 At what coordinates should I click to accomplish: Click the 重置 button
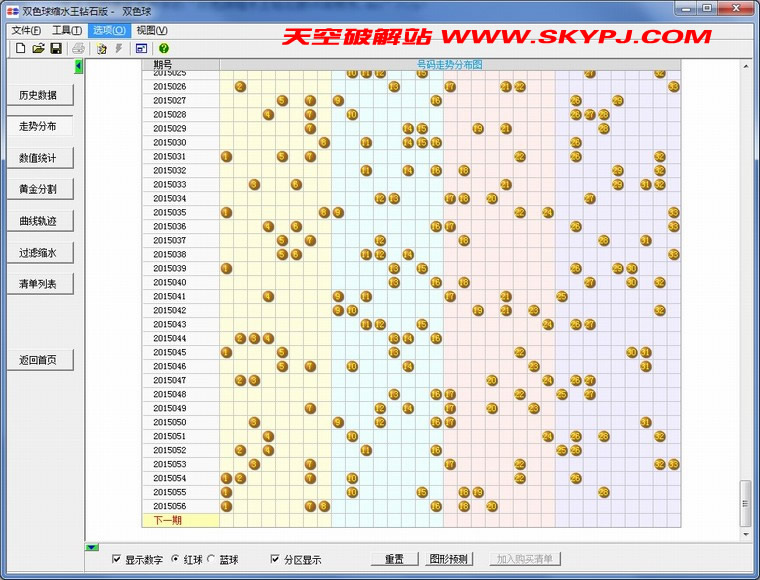(394, 559)
